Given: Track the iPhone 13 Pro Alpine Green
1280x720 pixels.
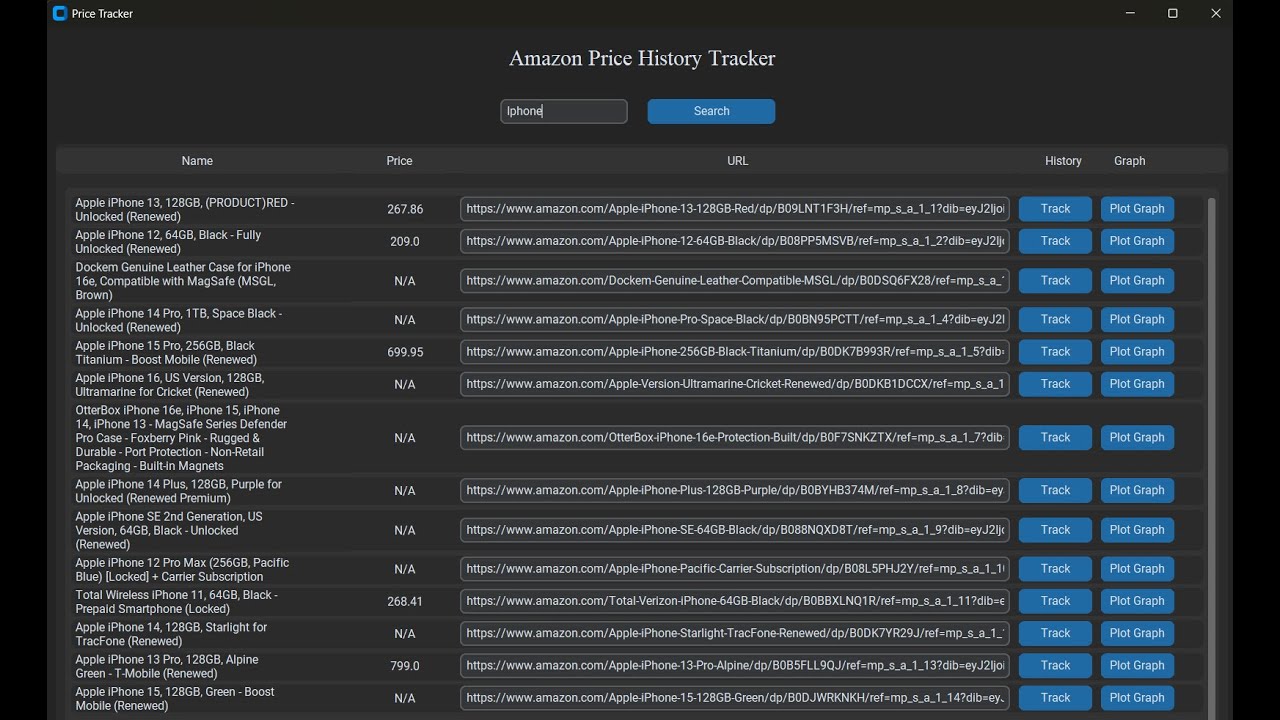Looking at the screenshot, I should [x=1055, y=666].
